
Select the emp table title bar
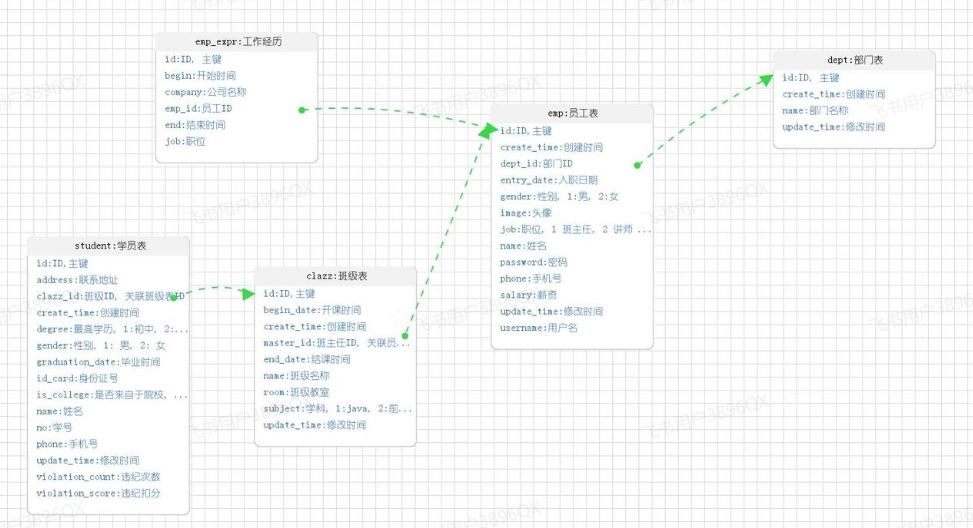(x=572, y=113)
